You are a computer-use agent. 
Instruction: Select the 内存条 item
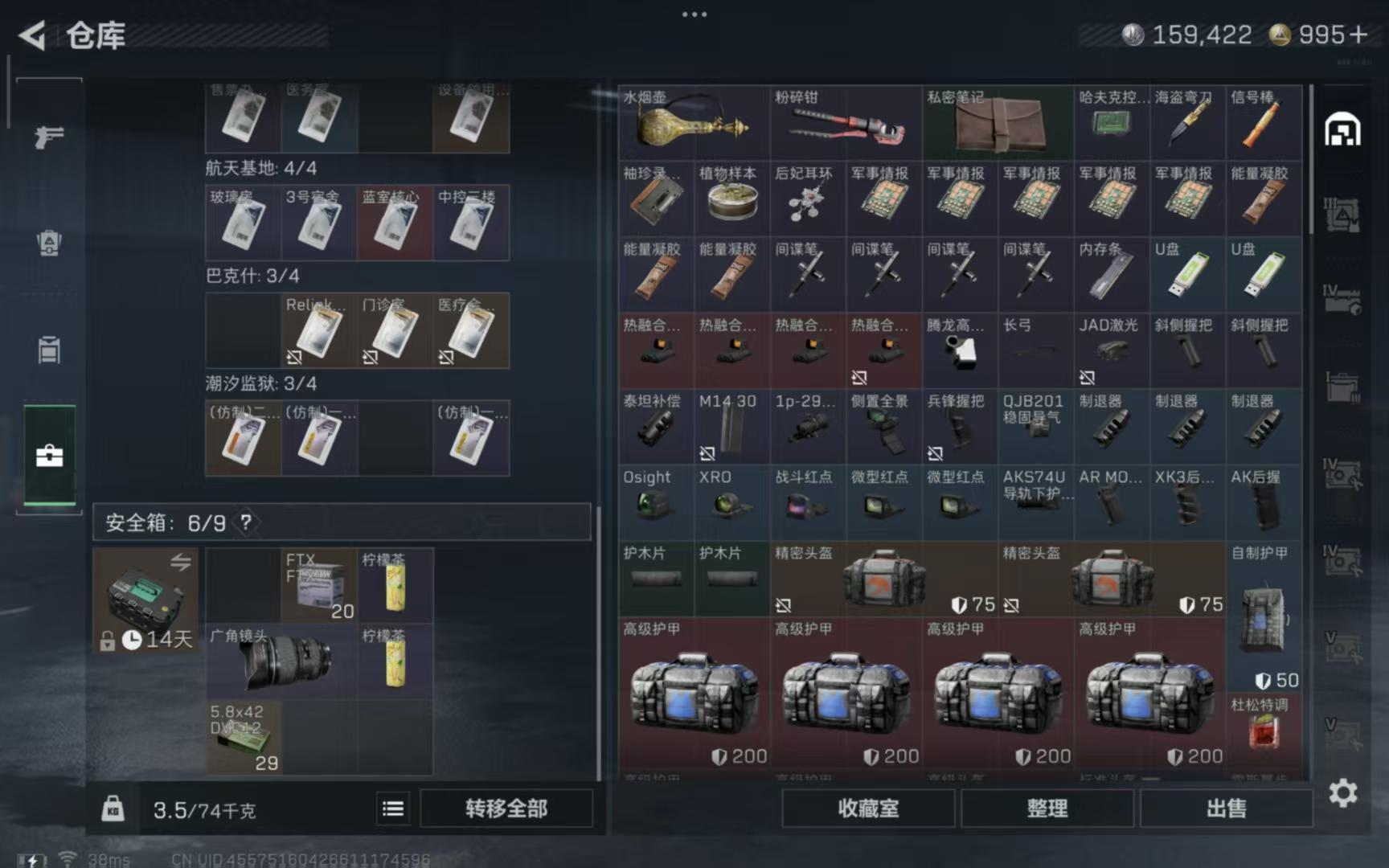point(1112,274)
